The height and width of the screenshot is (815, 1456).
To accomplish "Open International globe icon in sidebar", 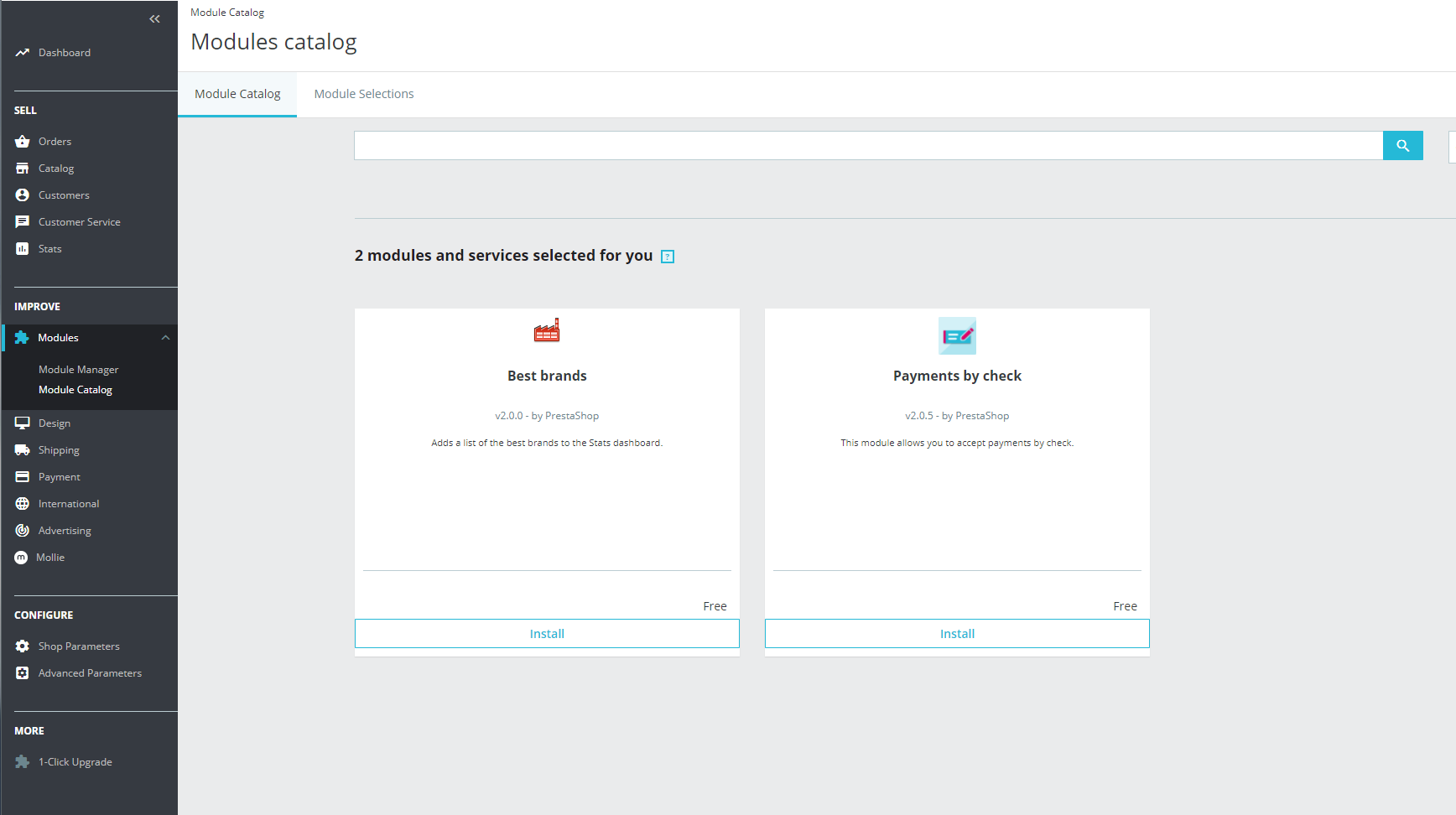I will pyautogui.click(x=23, y=504).
